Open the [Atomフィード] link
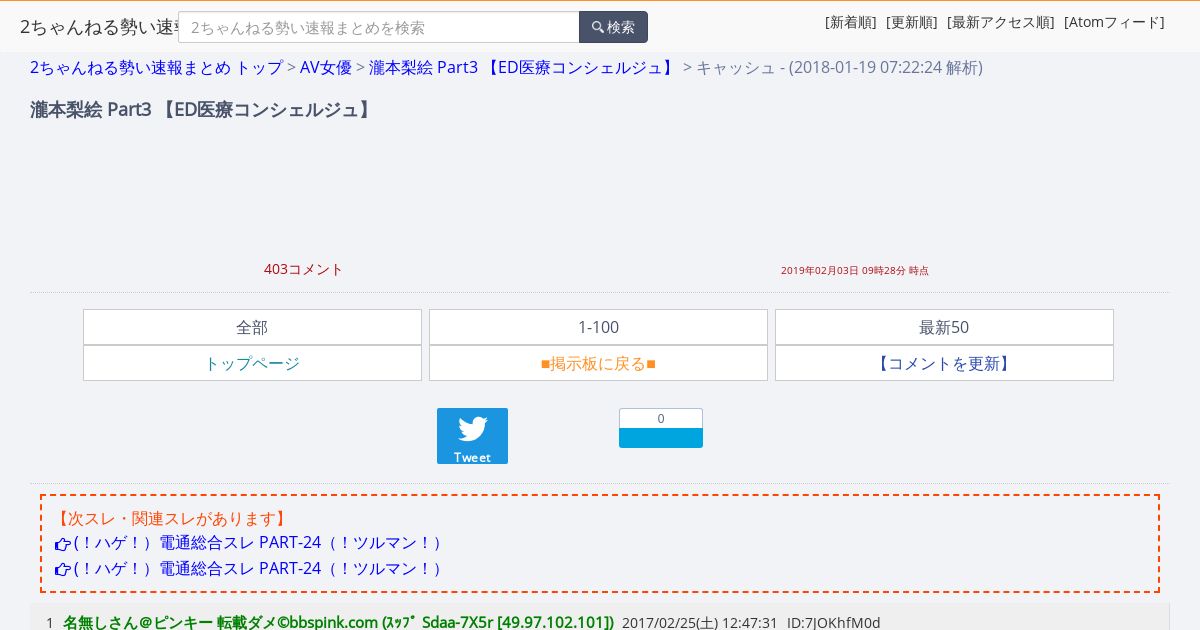 click(1114, 22)
